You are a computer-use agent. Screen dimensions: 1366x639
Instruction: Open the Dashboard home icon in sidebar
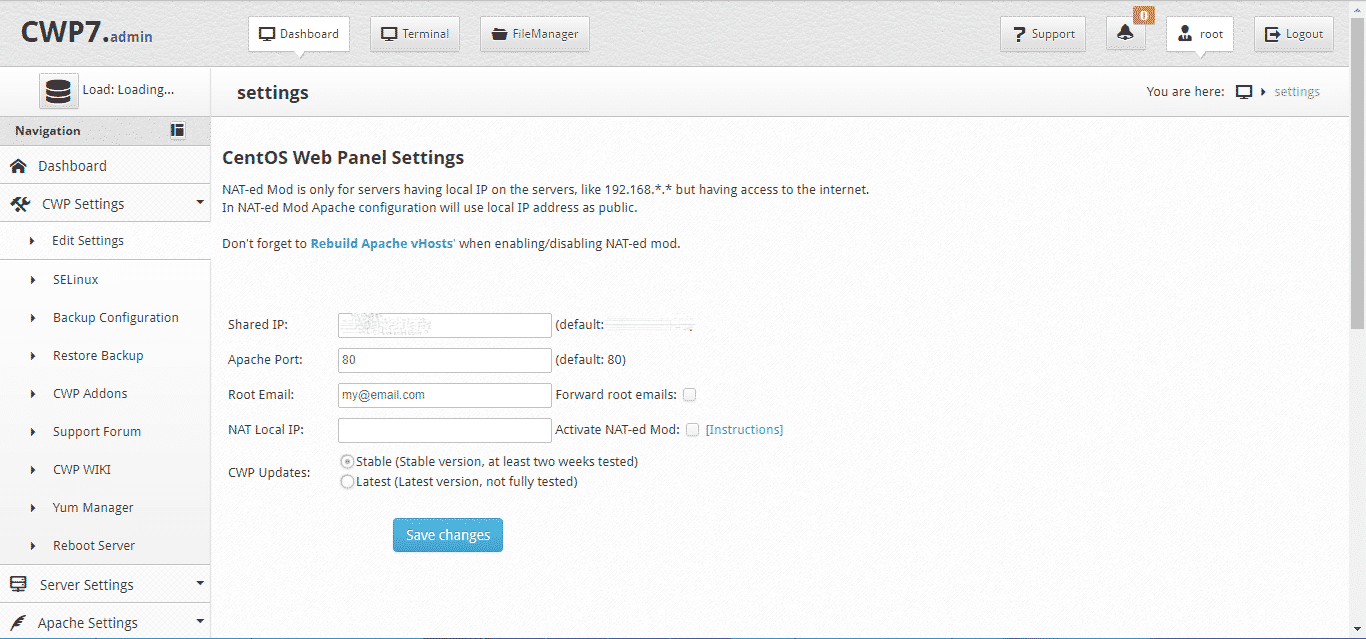18,166
